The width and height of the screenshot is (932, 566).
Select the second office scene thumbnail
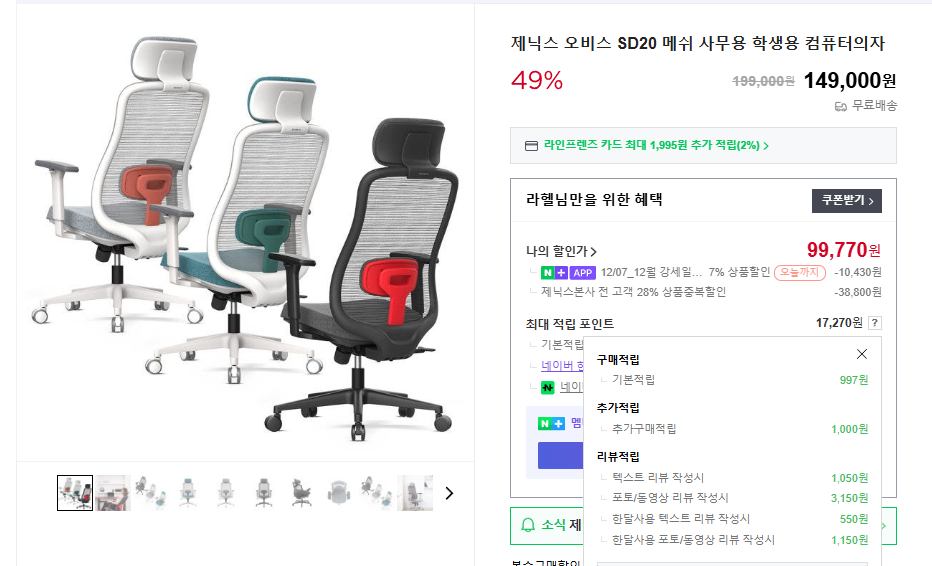(x=113, y=493)
